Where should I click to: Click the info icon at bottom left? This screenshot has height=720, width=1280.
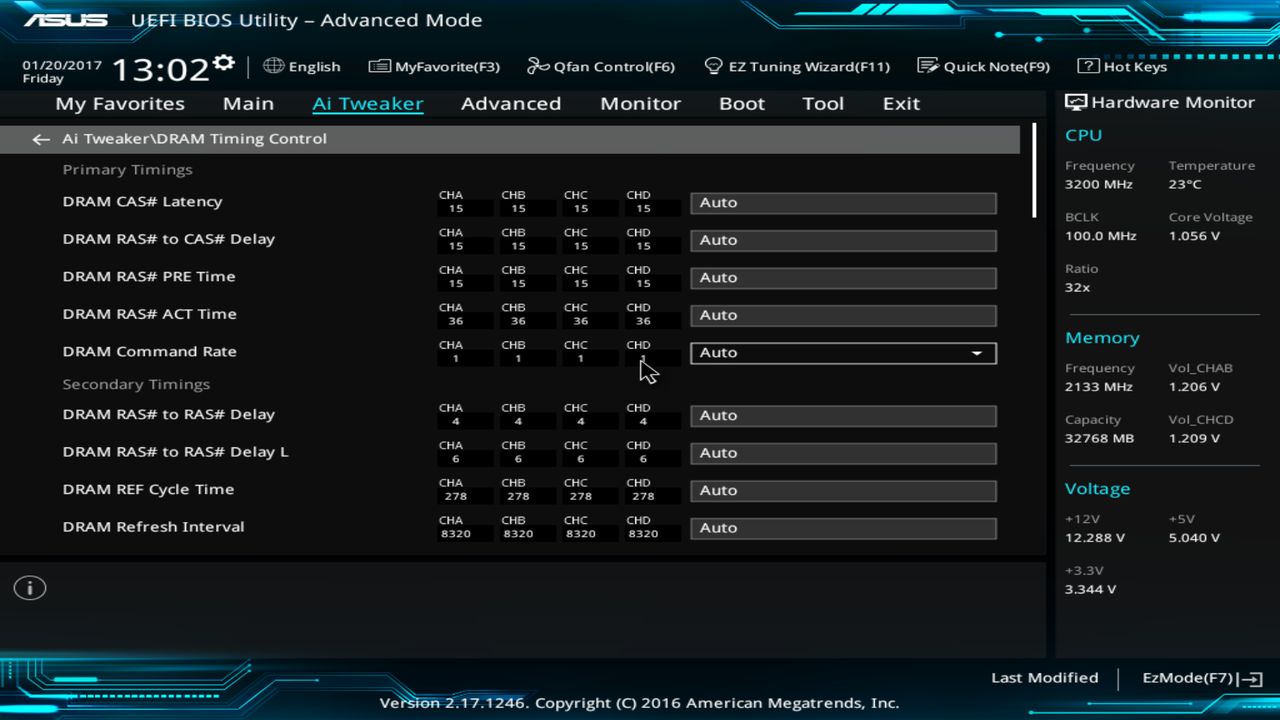click(29, 588)
